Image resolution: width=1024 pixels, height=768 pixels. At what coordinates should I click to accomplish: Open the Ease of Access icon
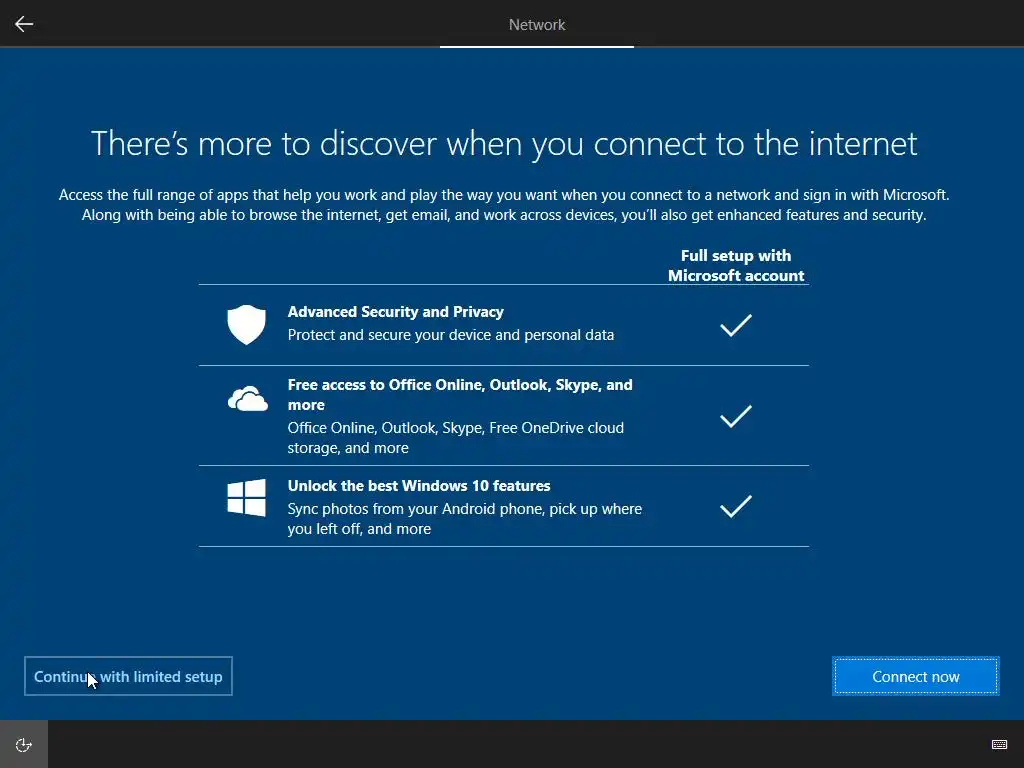24,744
